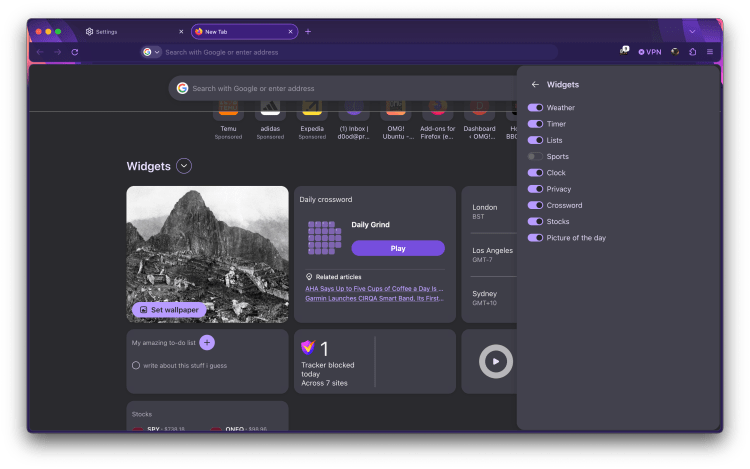
Task: Click the back arrow in Widgets panel
Action: click(x=535, y=85)
